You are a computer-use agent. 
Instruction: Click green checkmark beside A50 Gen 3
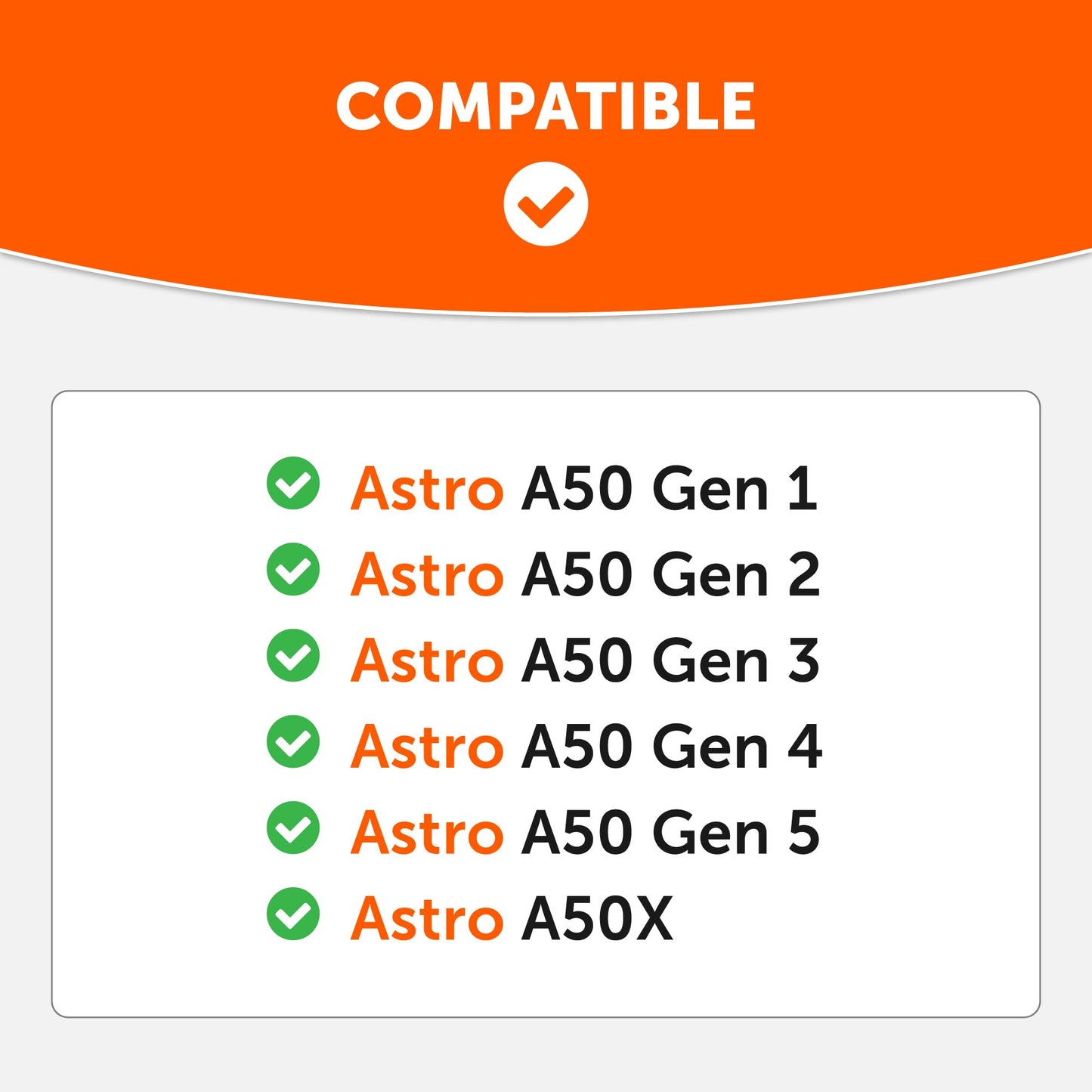[293, 655]
